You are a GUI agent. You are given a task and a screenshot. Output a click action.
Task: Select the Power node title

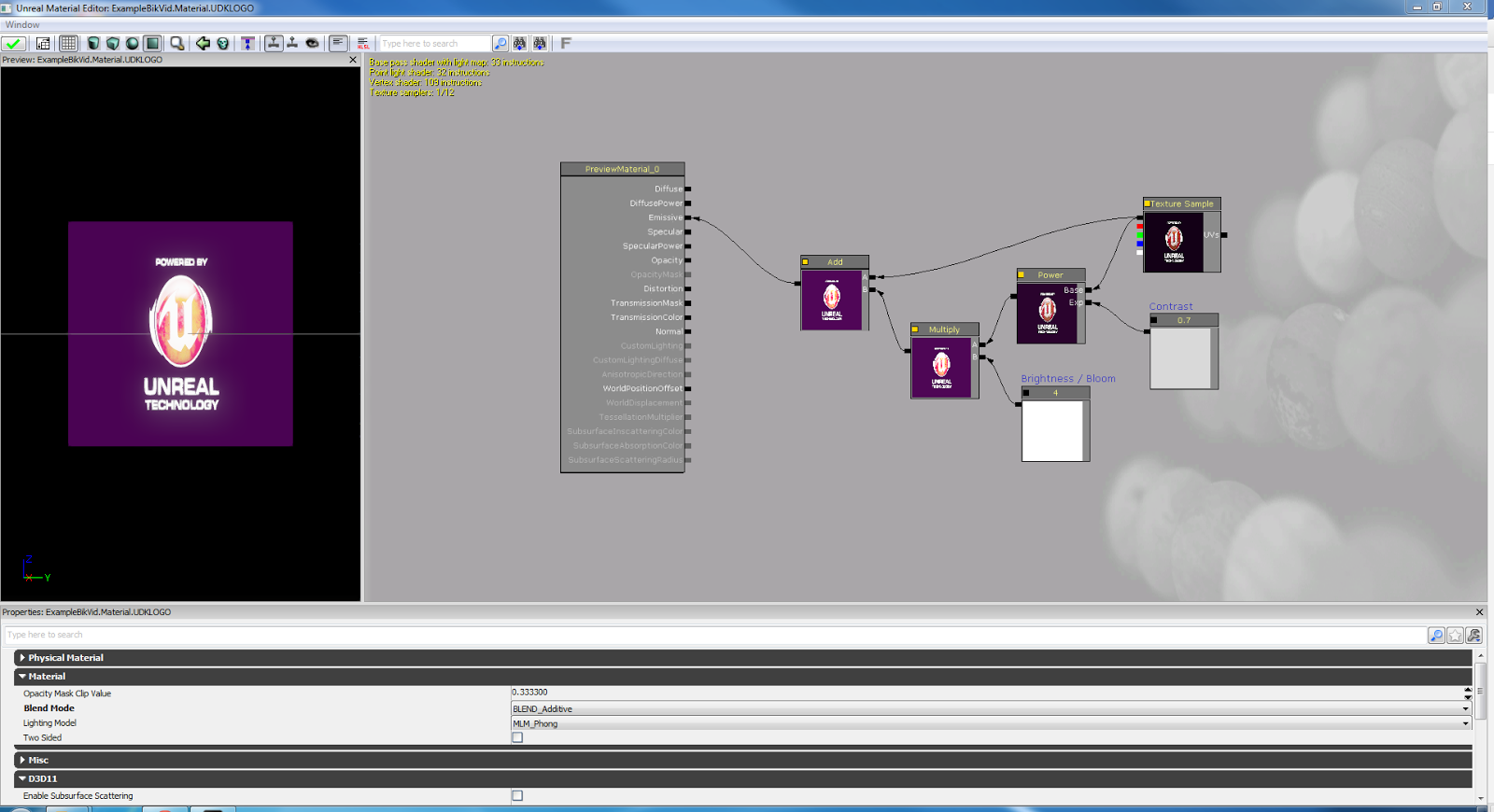tap(1050, 275)
